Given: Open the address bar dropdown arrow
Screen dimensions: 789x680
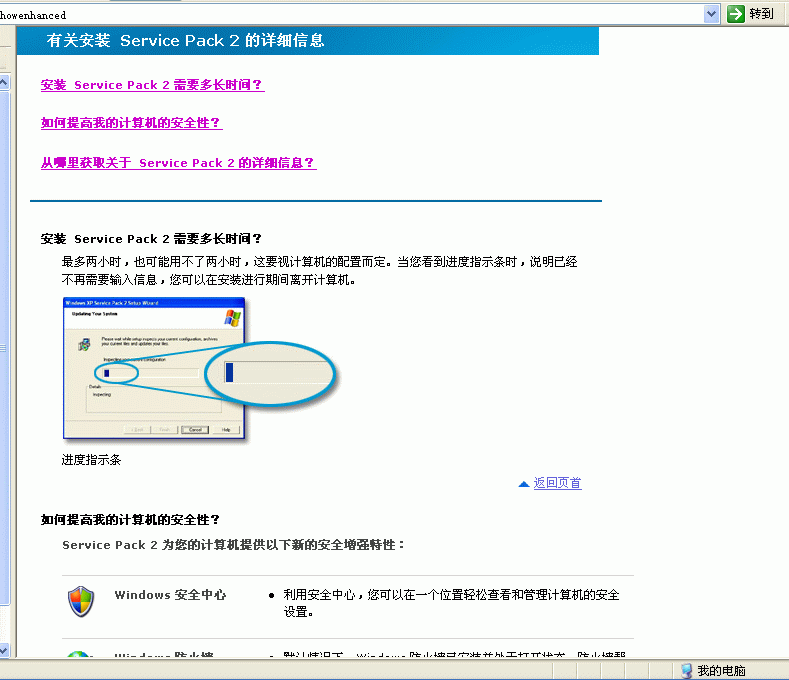Looking at the screenshot, I should tap(711, 14).
